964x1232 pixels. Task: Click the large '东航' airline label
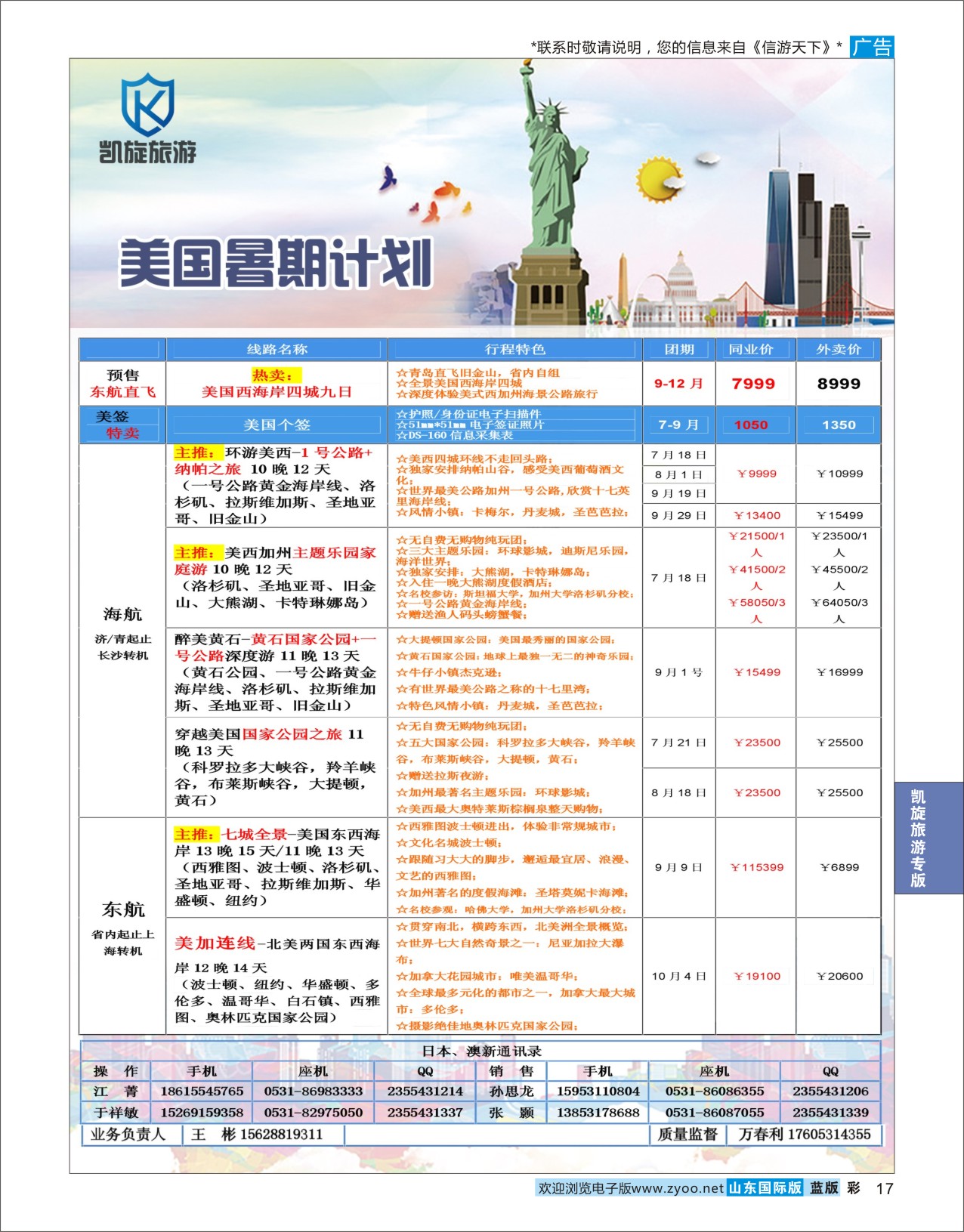(122, 909)
